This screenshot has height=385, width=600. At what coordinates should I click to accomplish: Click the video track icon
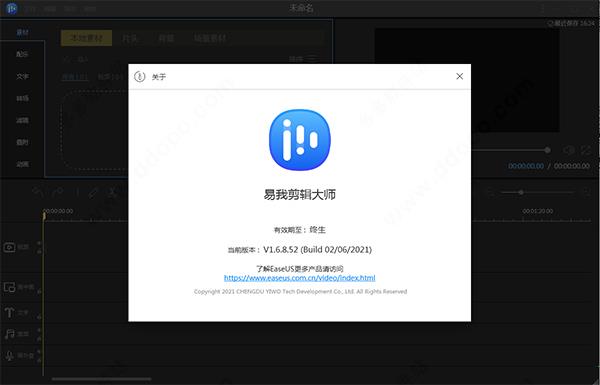[x=9, y=247]
